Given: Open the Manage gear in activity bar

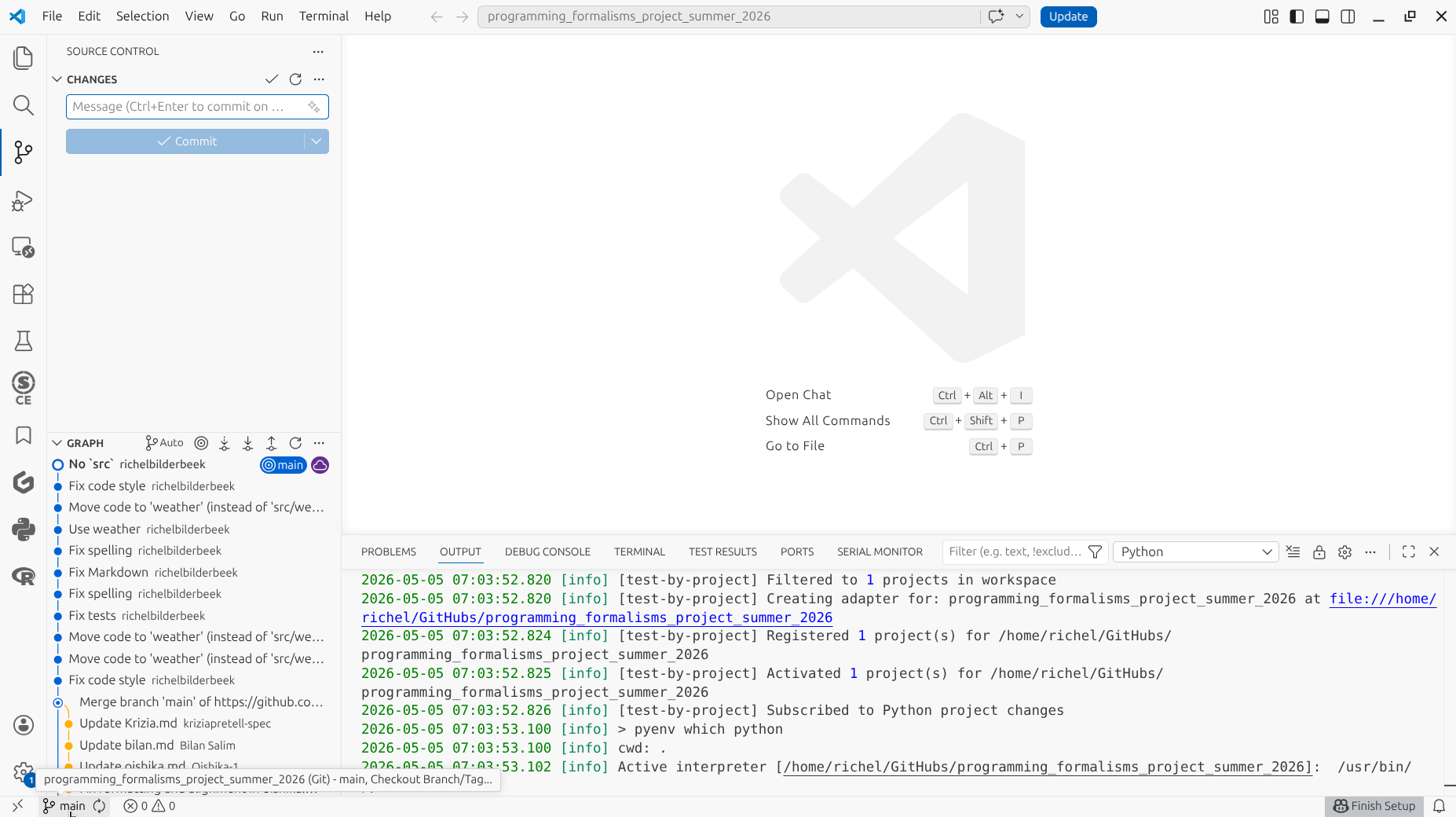Looking at the screenshot, I should pos(24,772).
